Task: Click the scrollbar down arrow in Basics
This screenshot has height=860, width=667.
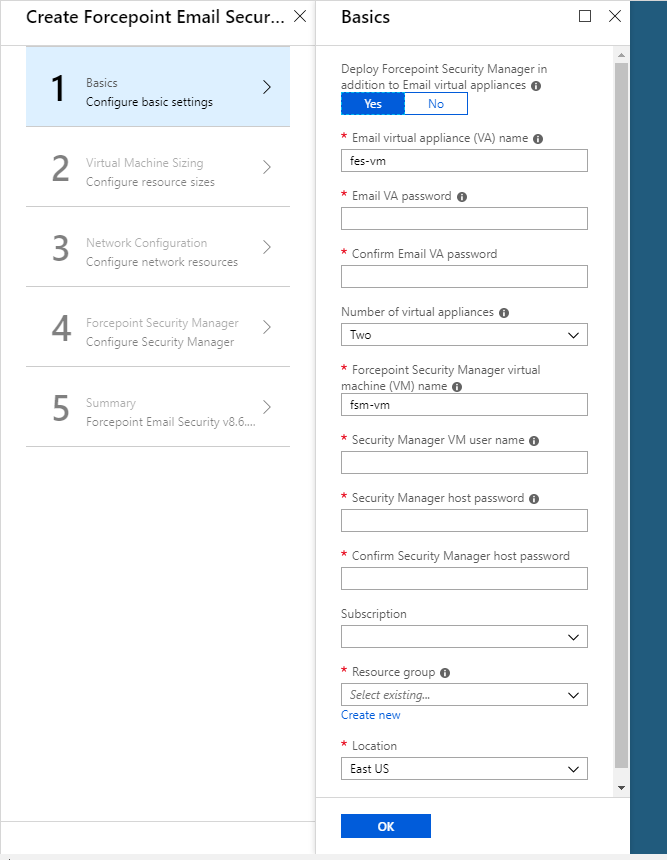Action: point(621,788)
